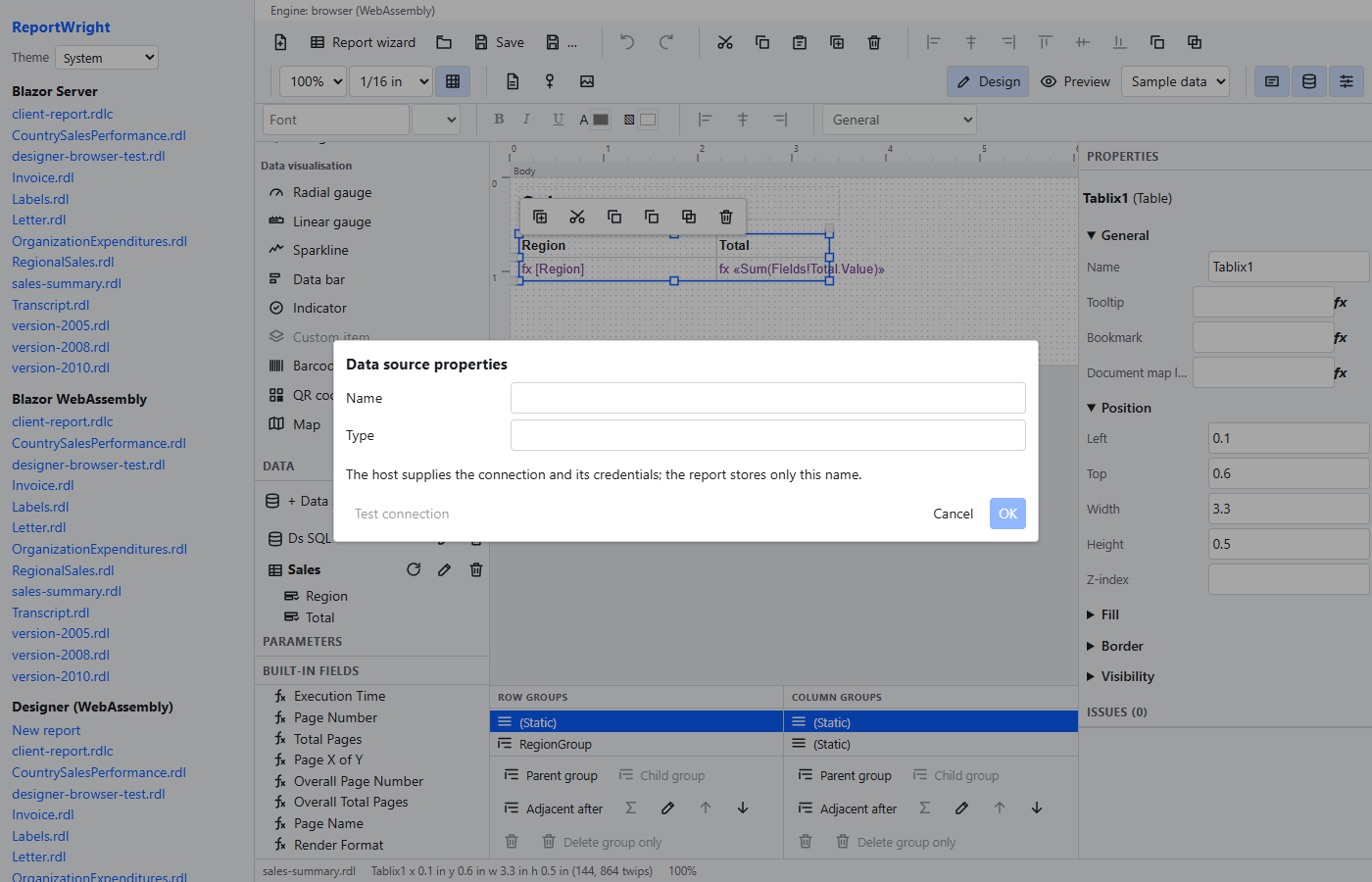Click the scissors cut icon in the top toolbar
This screenshot has height=882, width=1372.
pyautogui.click(x=725, y=42)
